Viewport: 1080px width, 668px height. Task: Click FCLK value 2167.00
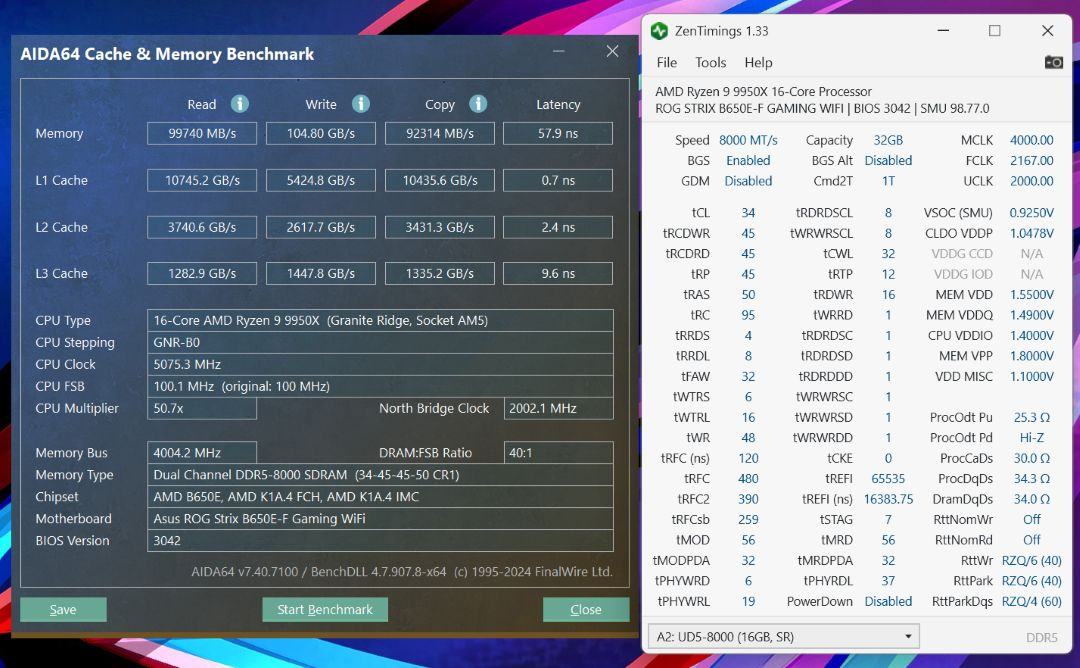pos(1031,160)
